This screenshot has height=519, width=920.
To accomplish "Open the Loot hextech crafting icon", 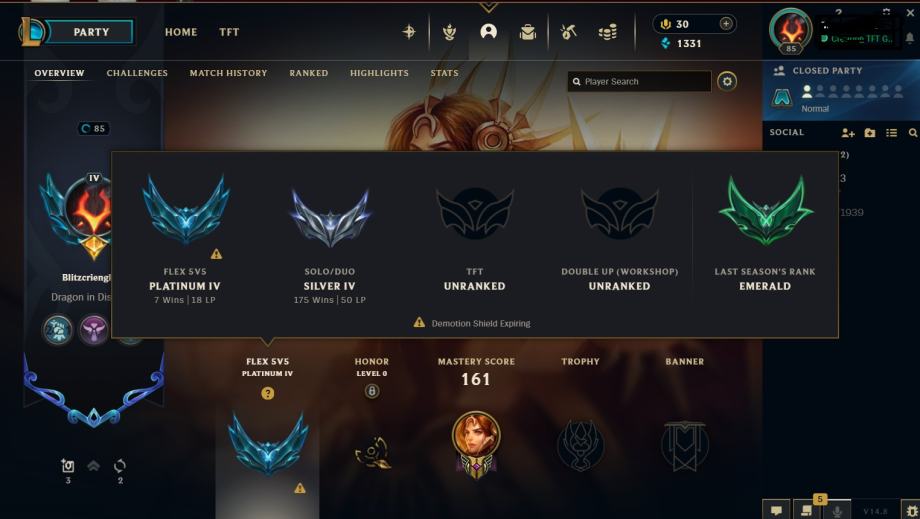I will [567, 32].
